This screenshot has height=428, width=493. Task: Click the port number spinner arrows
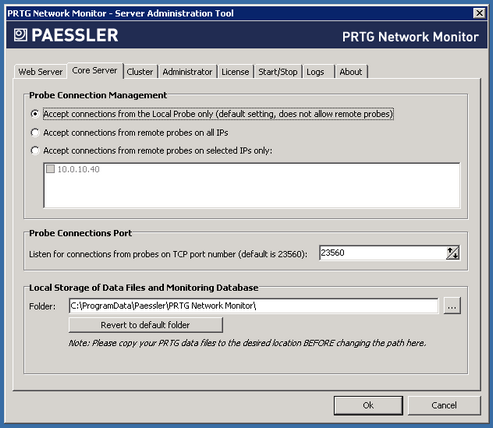[453, 253]
